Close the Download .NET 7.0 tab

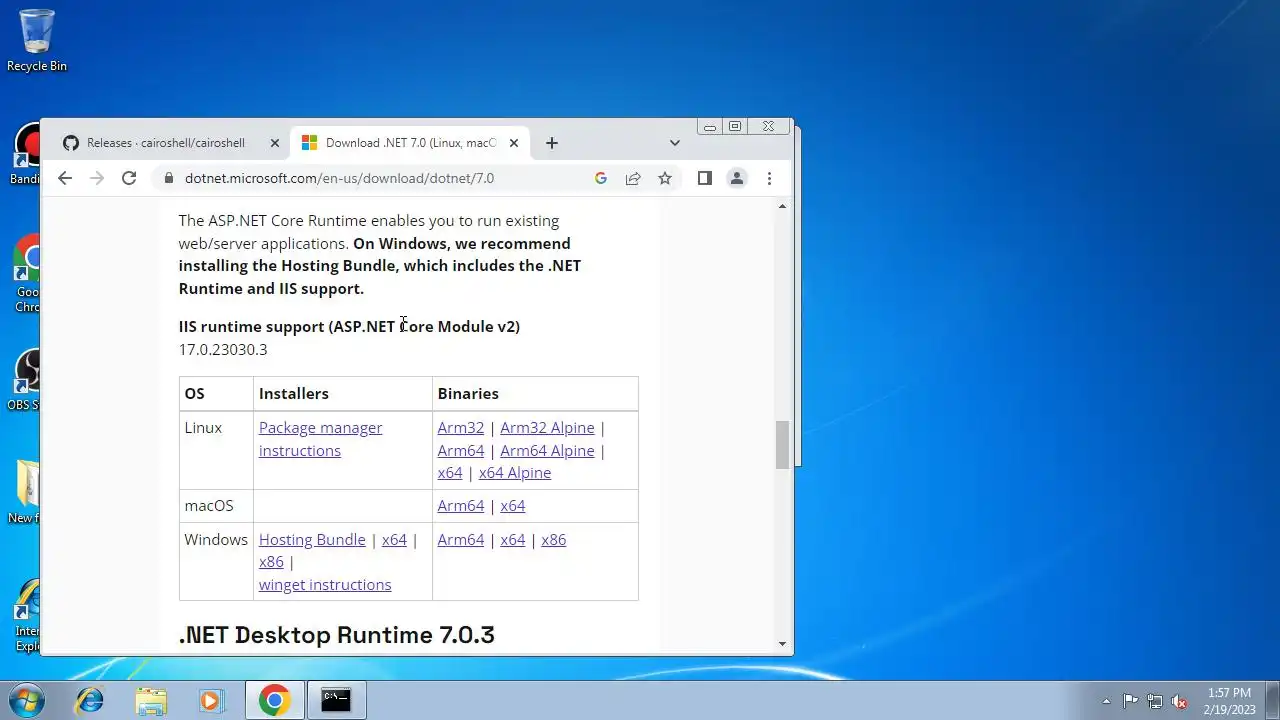(514, 143)
